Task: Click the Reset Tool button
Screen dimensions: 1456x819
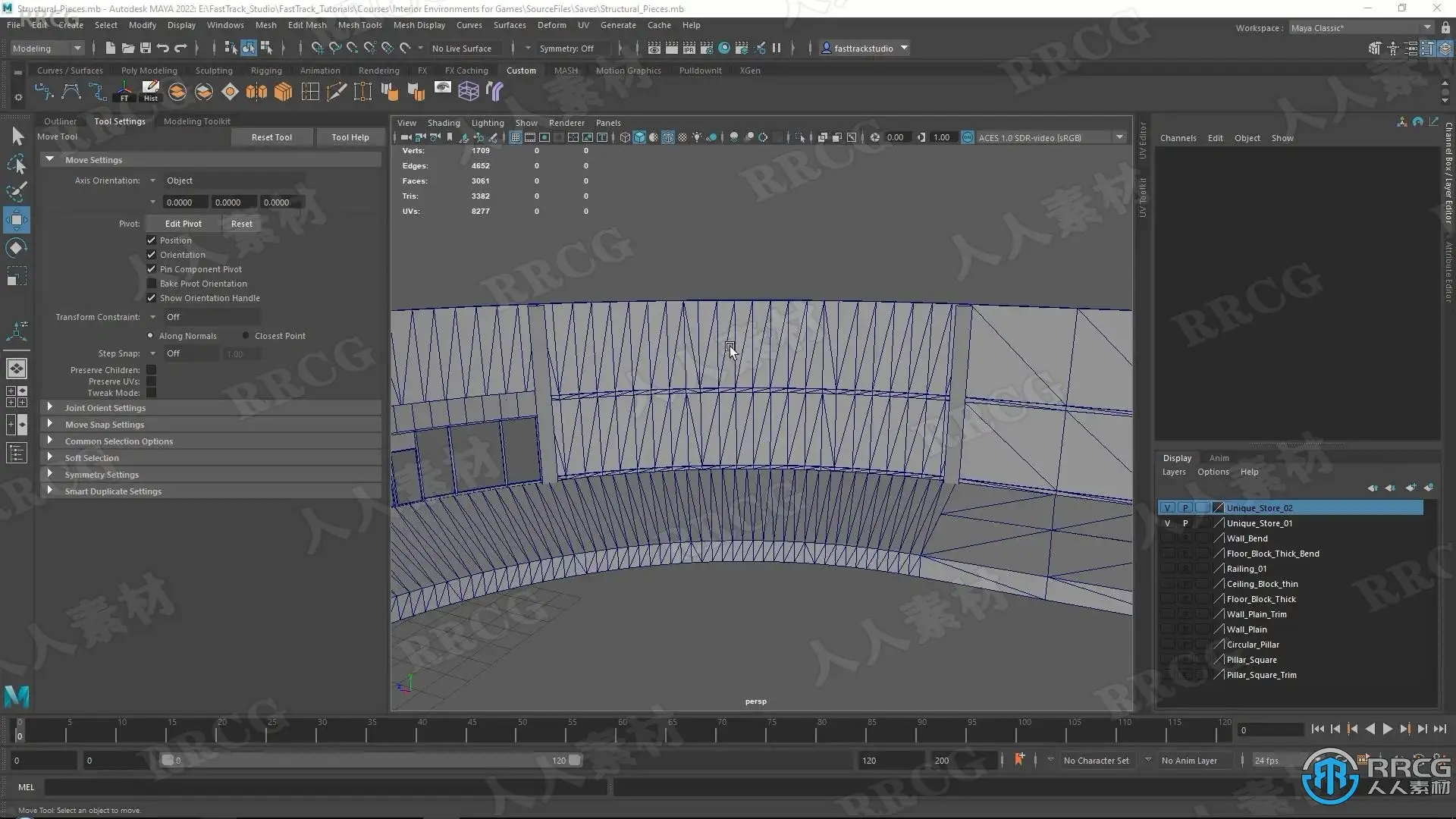Action: (x=271, y=137)
